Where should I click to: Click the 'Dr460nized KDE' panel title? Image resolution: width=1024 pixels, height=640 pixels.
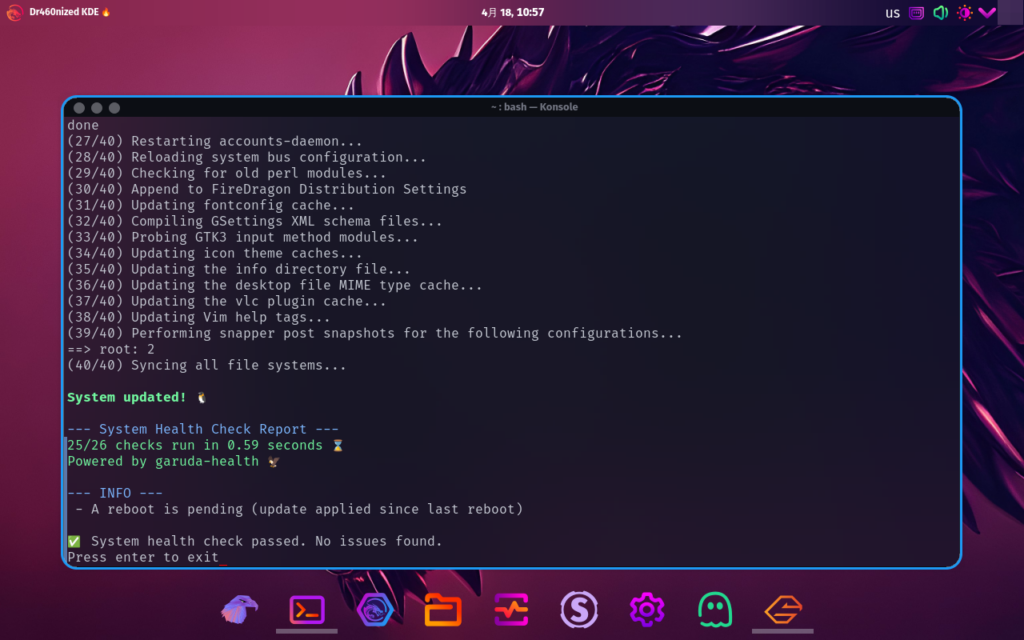(x=69, y=12)
